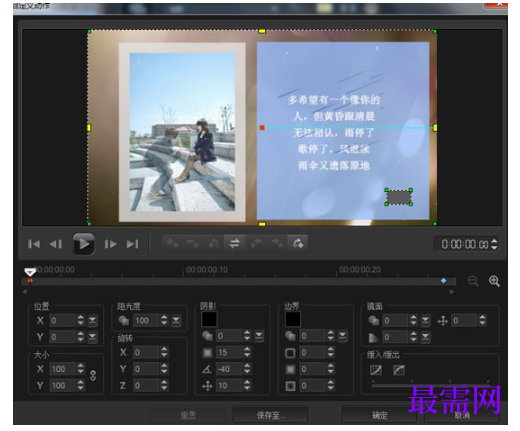Open the 阻光度 opacity slider dropdown
520x431 pixels.
point(176,321)
